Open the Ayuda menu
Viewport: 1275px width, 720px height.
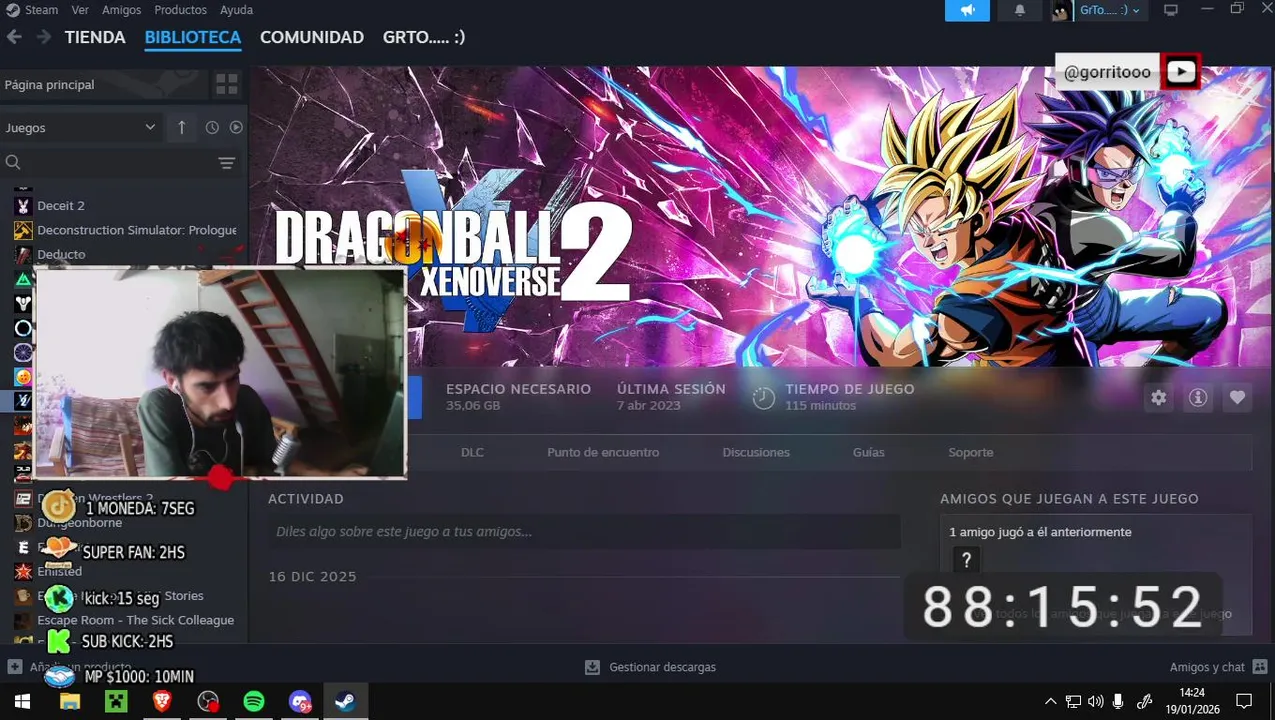click(236, 10)
